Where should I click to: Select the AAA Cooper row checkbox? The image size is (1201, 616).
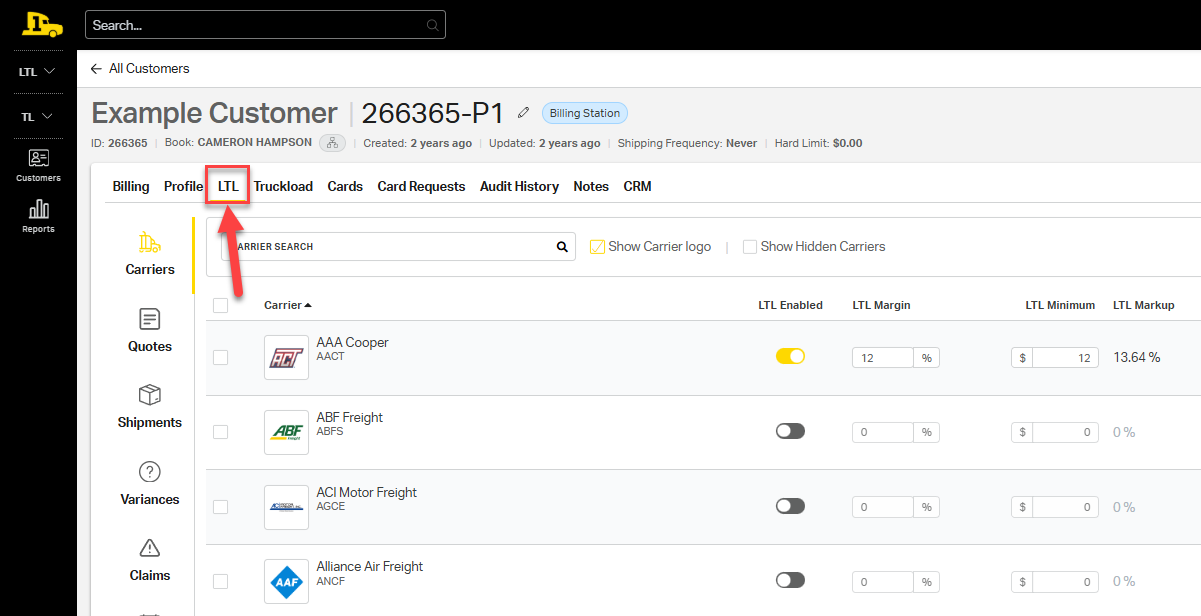[x=221, y=357]
